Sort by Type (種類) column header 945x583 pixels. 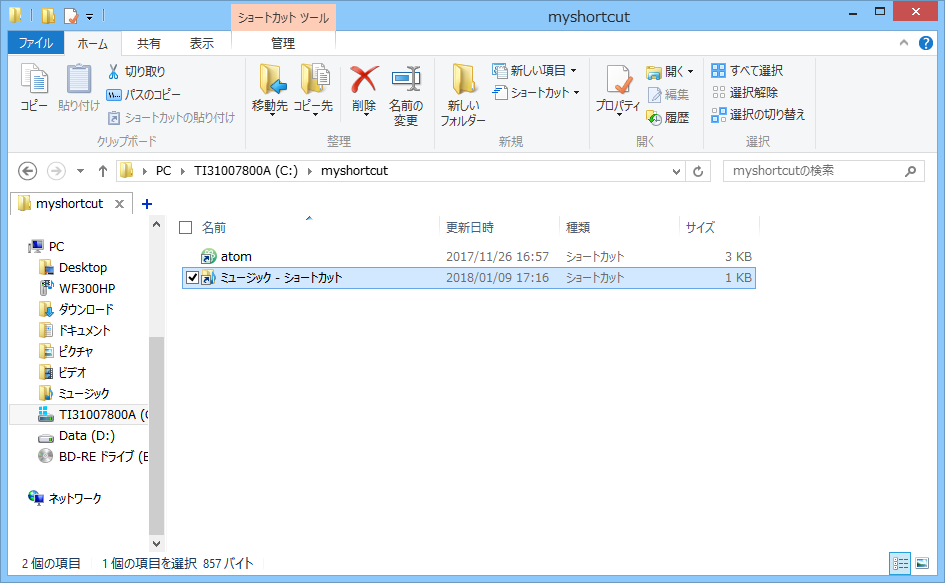578,227
